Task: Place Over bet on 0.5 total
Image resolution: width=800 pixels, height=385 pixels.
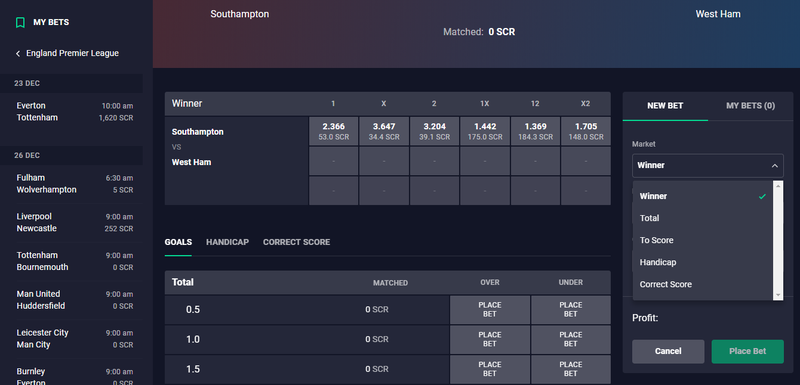Action: (490, 310)
